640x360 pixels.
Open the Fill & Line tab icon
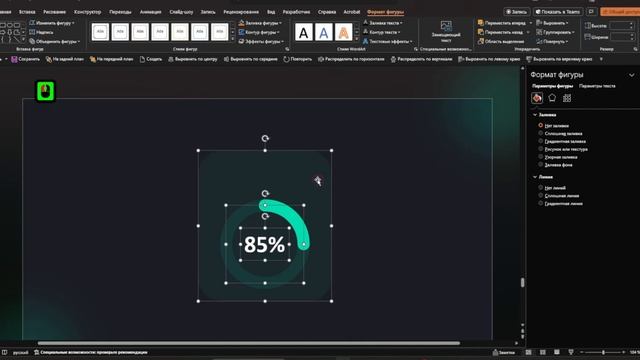tap(537, 98)
